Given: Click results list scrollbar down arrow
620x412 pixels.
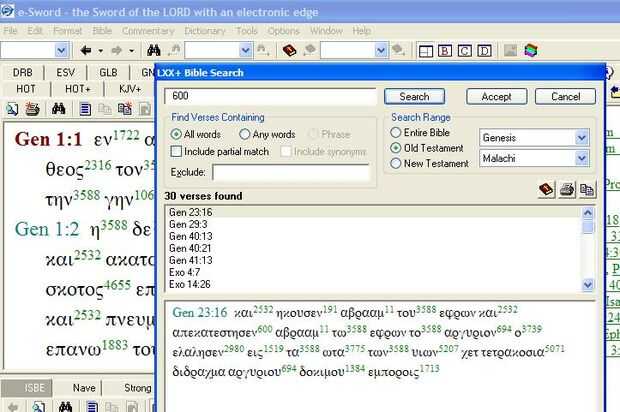Looking at the screenshot, I should coord(588,284).
